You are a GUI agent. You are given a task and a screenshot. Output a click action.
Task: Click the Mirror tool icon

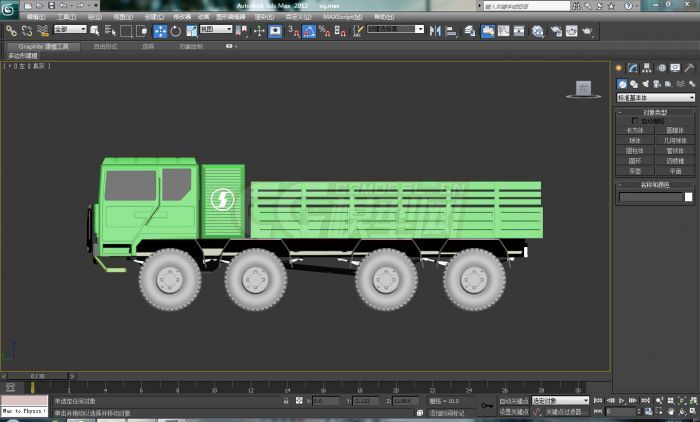435,31
